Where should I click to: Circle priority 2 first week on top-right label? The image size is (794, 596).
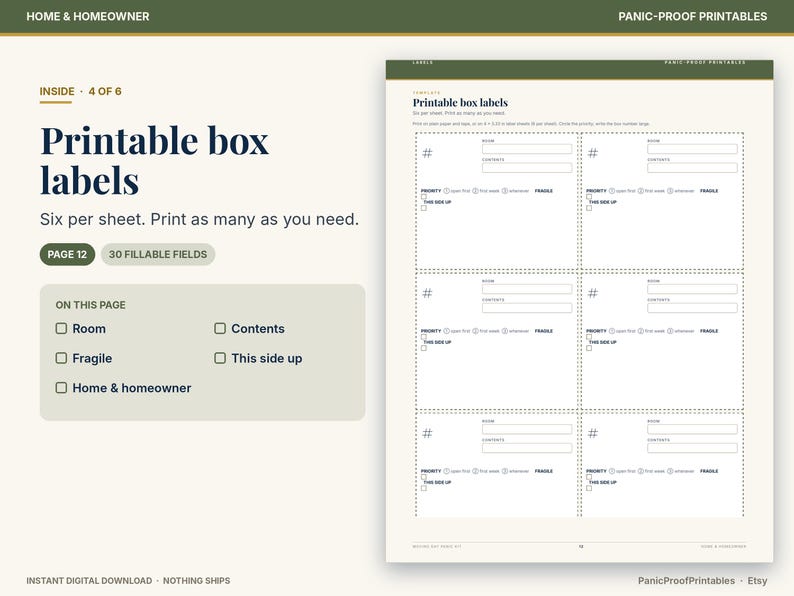pos(641,191)
